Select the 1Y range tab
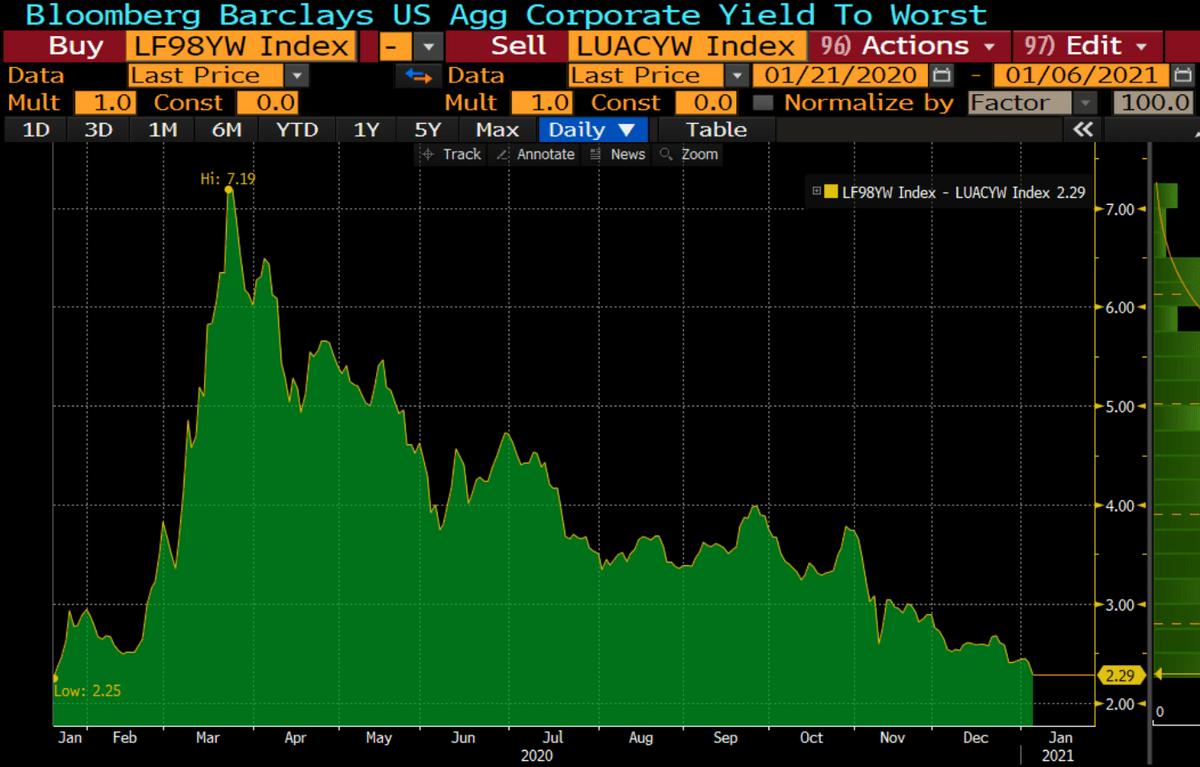The image size is (1200, 767). 366,129
